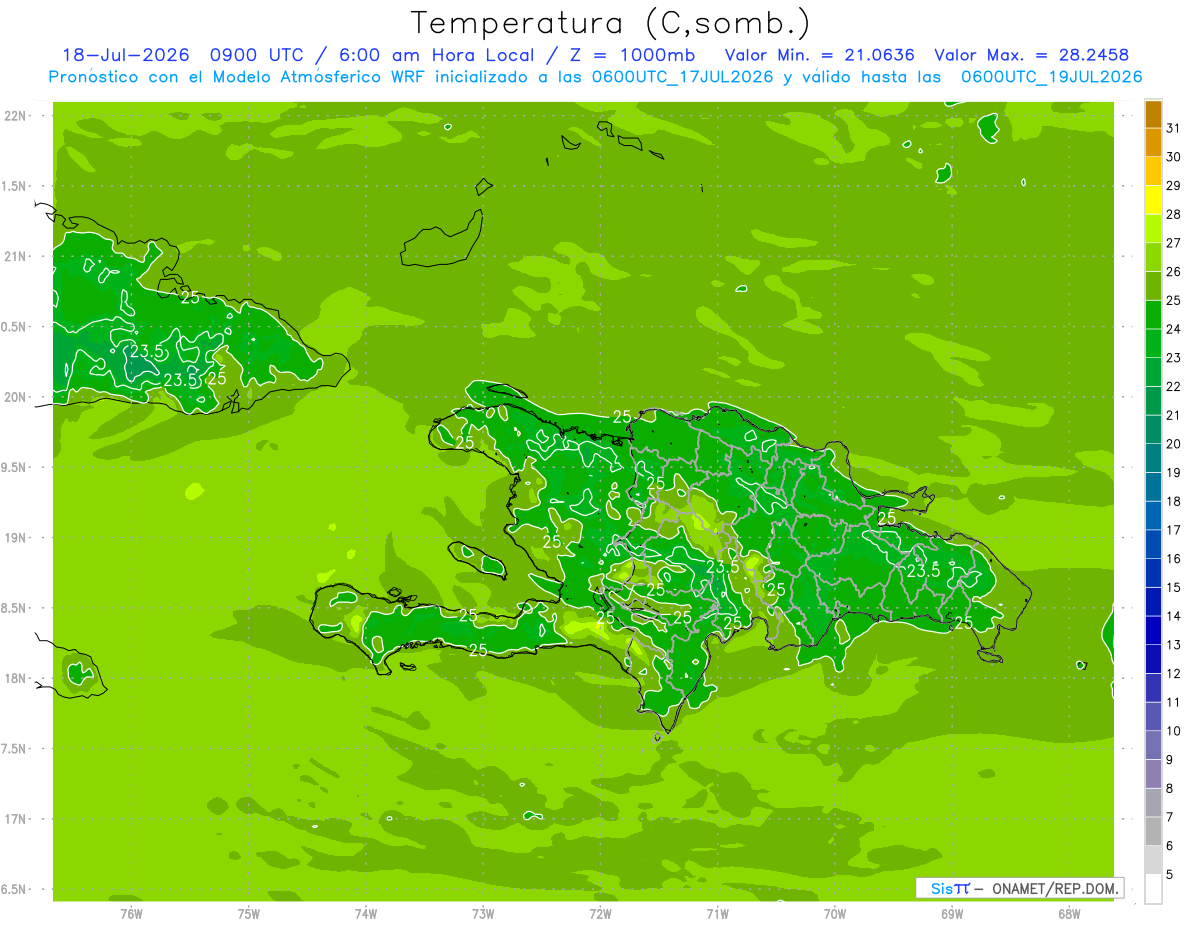The width and height of the screenshot is (1200, 927).
Task: Click the "ONAMET/REP.DOM." credit label
Action: tap(1055, 888)
